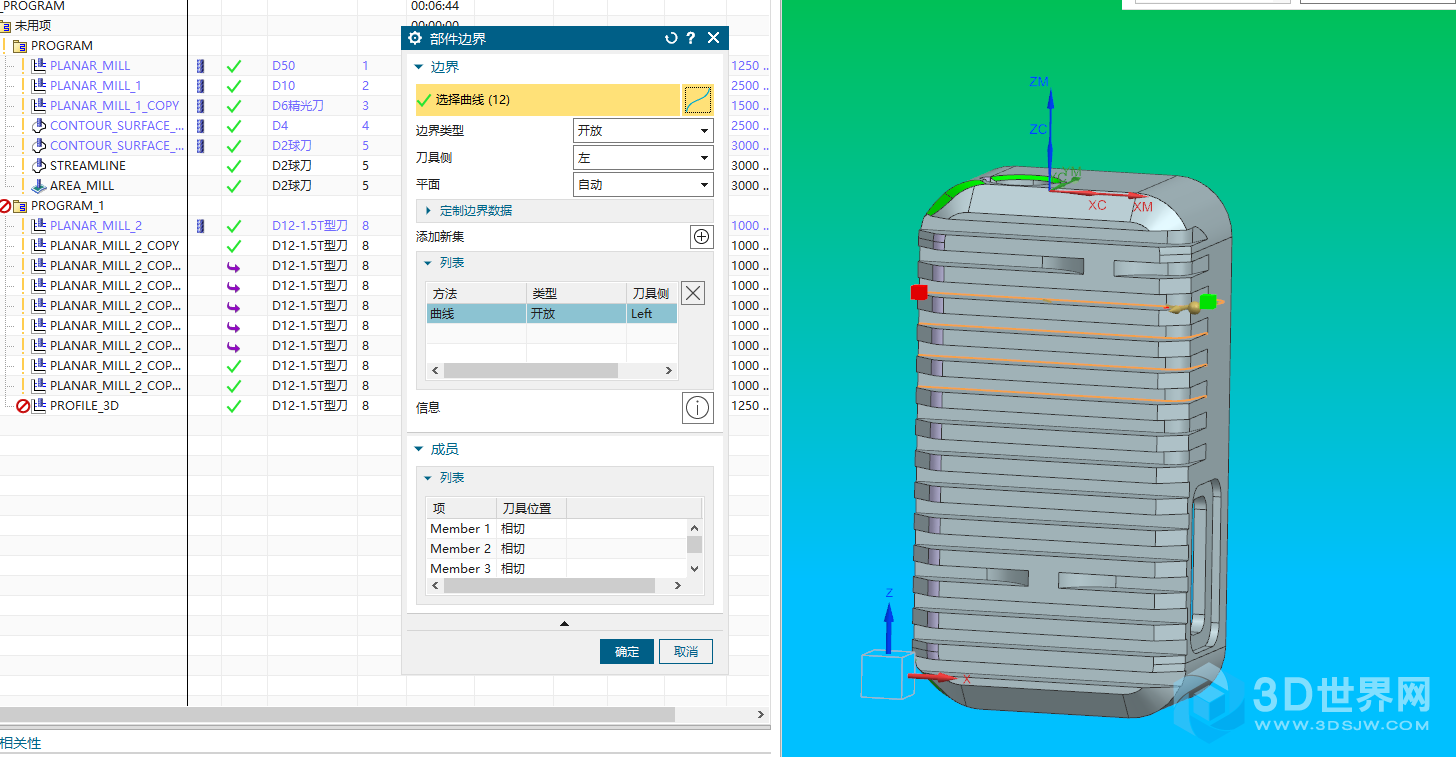Click the PROFILE_3D operation icon
This screenshot has height=757, width=1456.
(39, 405)
